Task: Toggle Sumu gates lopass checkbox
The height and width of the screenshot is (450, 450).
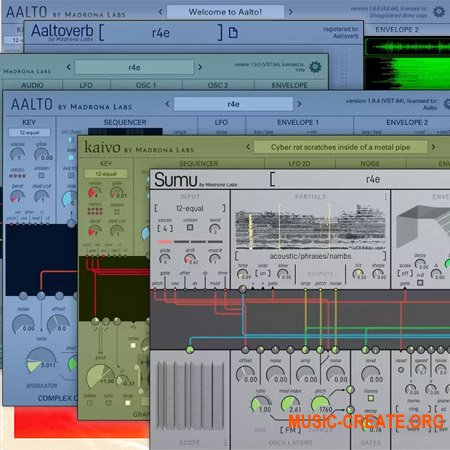Action: (370, 398)
